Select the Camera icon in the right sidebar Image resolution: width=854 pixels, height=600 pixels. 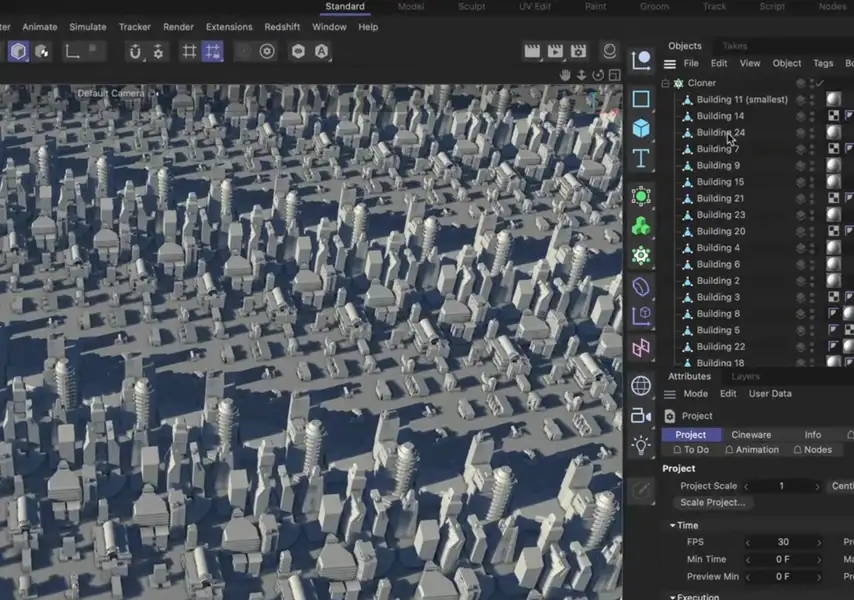point(642,414)
